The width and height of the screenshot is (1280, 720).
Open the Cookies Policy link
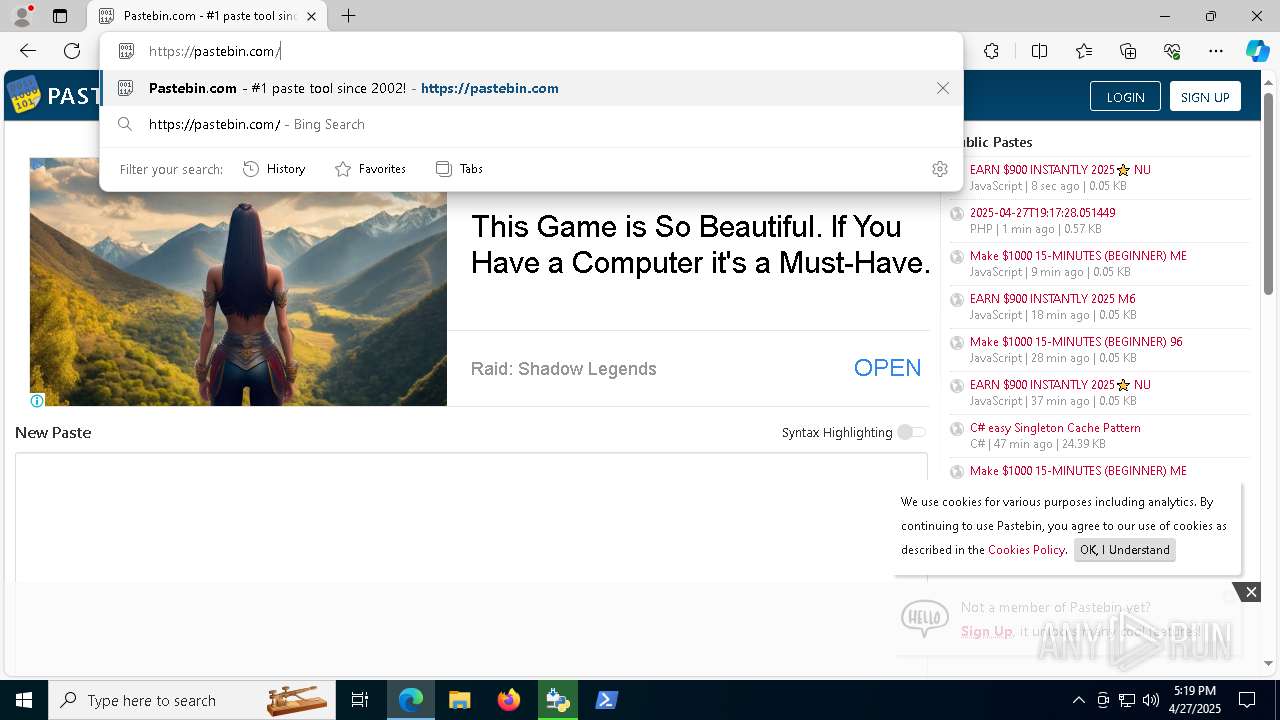[1026, 550]
